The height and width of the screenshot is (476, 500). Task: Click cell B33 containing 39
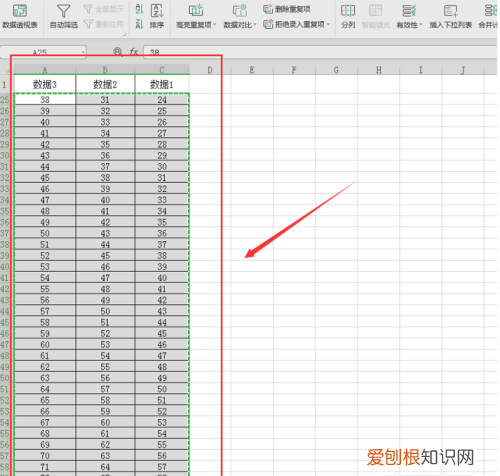click(x=105, y=188)
